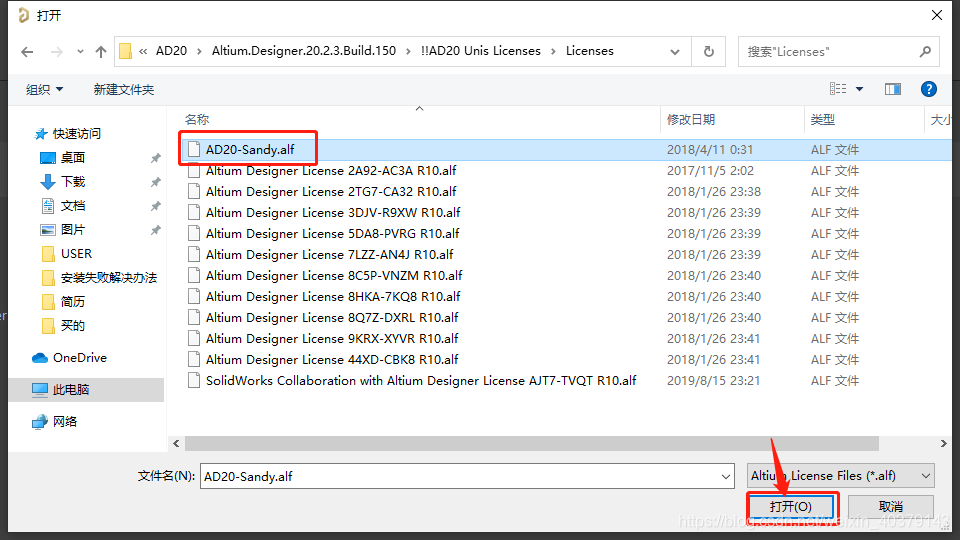Select license file 2TG7-CA32 R10.alf
The width and height of the screenshot is (960, 540).
click(331, 192)
